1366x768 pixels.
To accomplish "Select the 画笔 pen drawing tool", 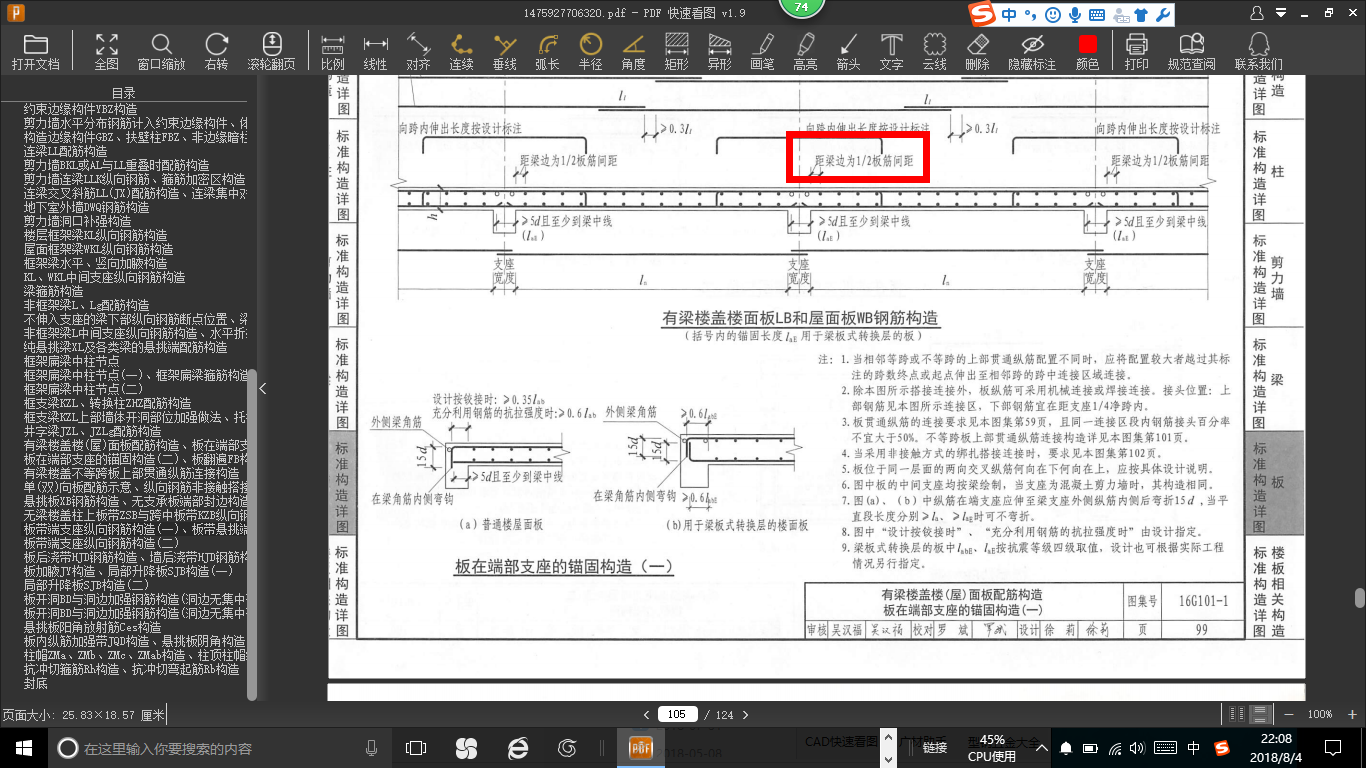I will point(762,51).
